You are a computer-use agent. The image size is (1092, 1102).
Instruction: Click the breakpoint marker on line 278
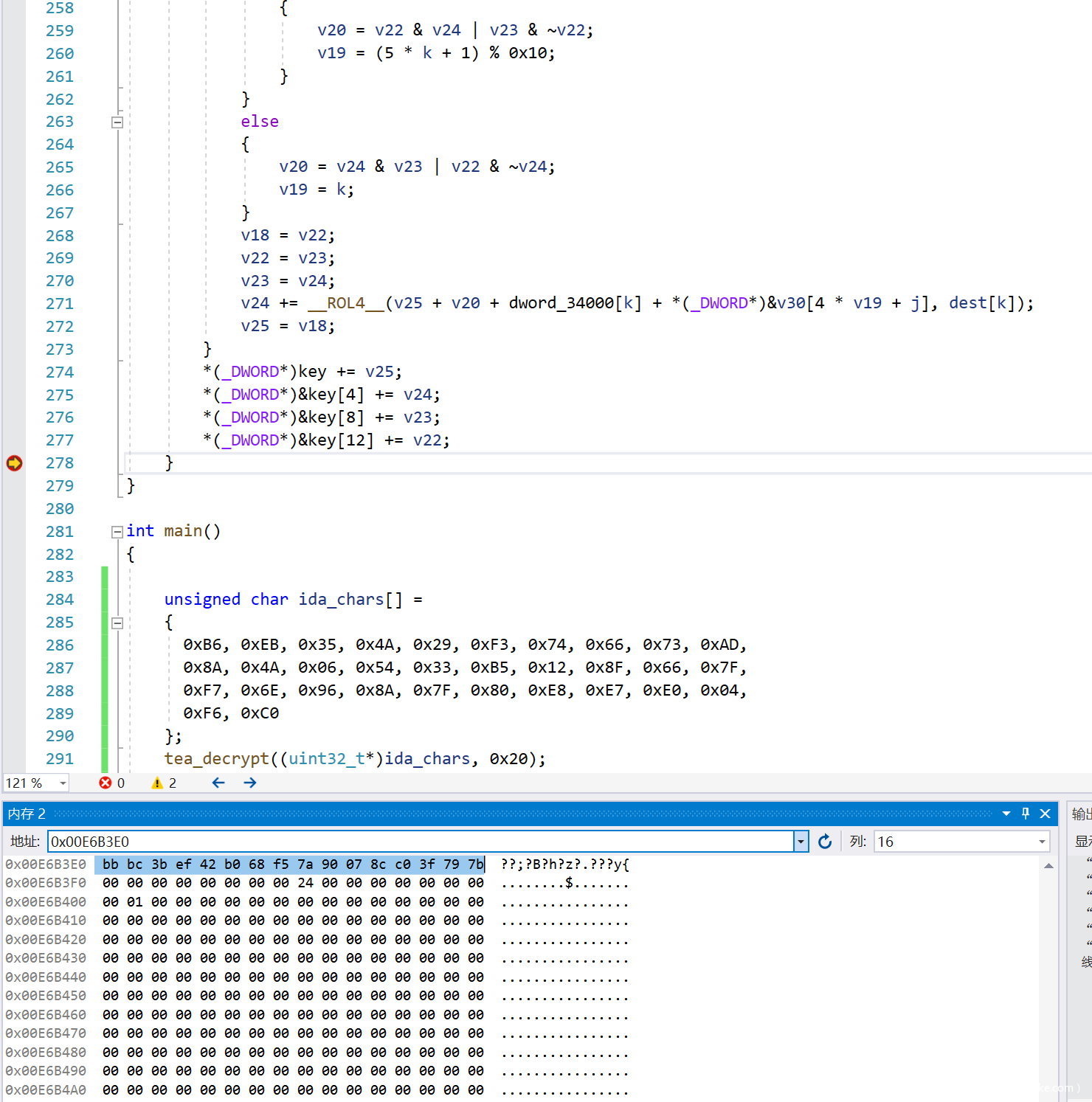14,463
